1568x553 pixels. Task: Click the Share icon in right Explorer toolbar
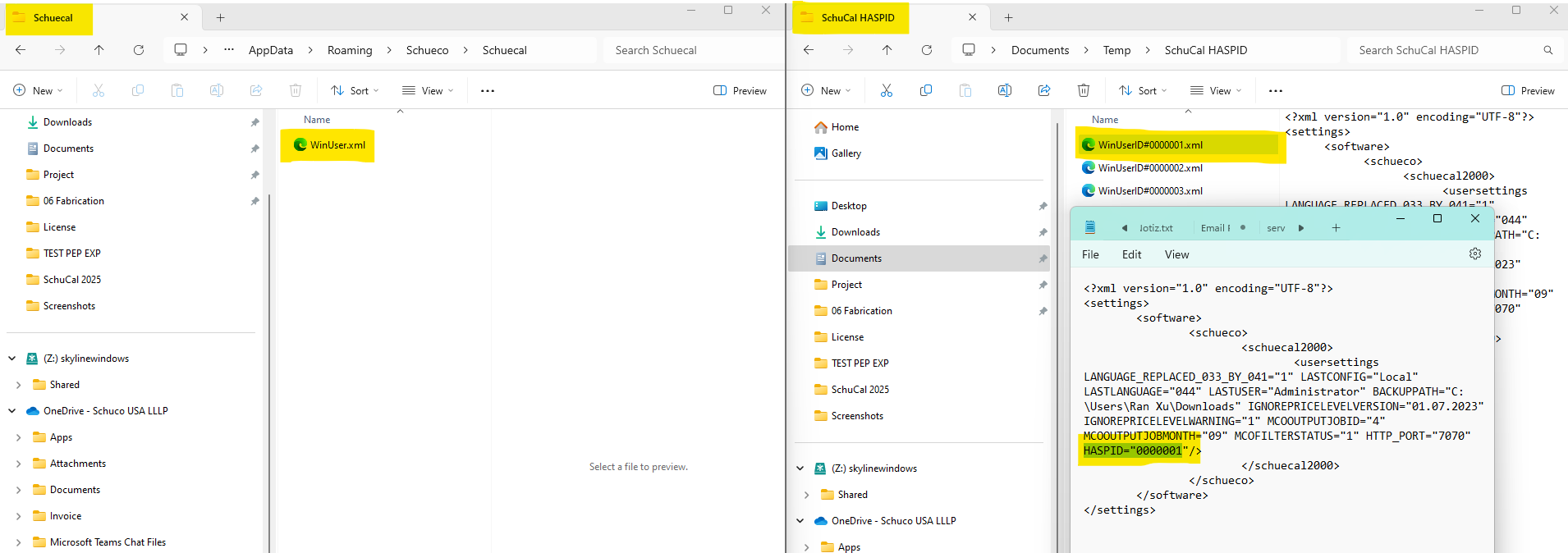[x=1043, y=90]
